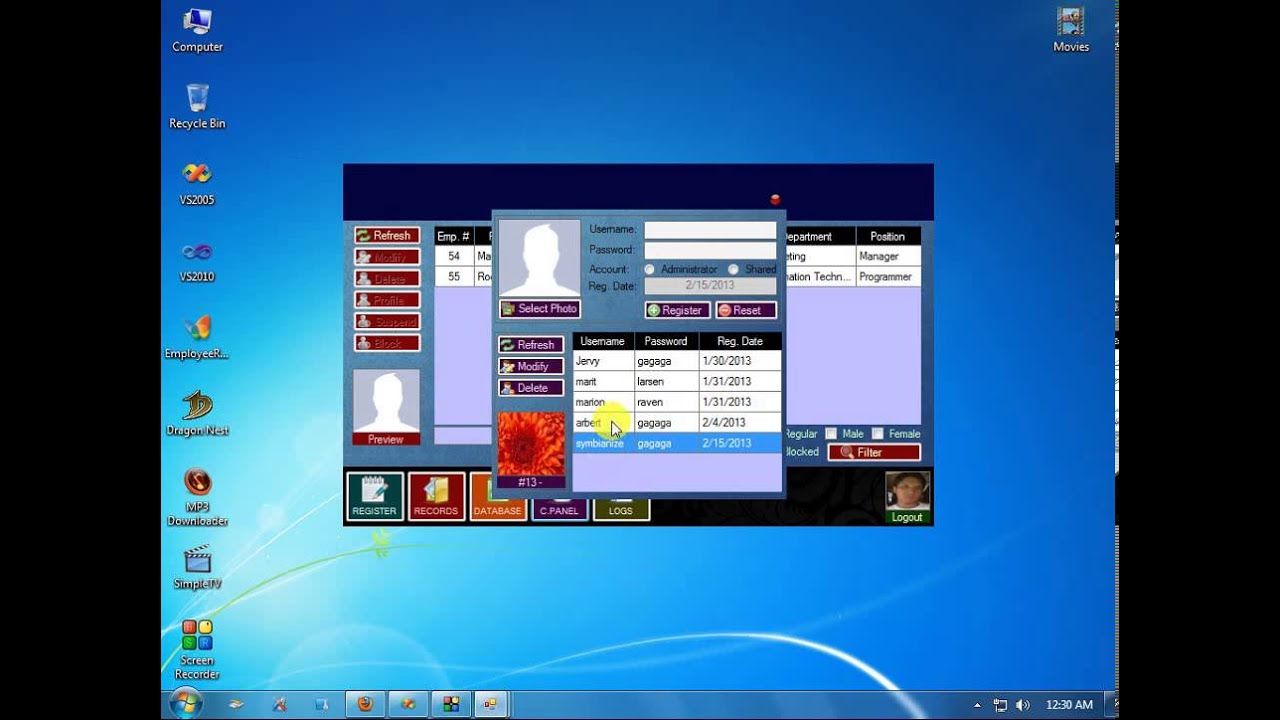Focus the Password input field

710,250
